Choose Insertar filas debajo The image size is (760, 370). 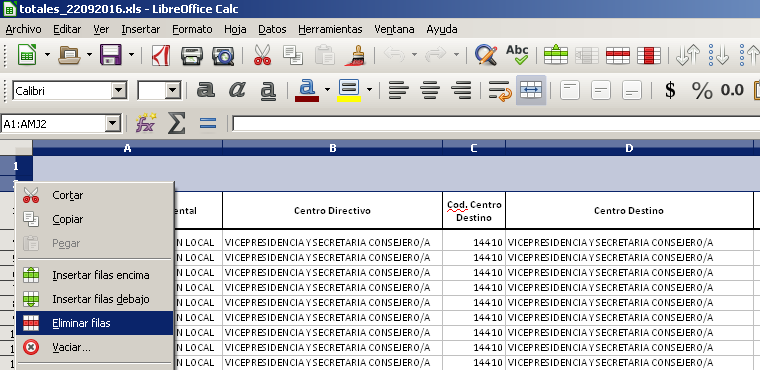point(95,299)
